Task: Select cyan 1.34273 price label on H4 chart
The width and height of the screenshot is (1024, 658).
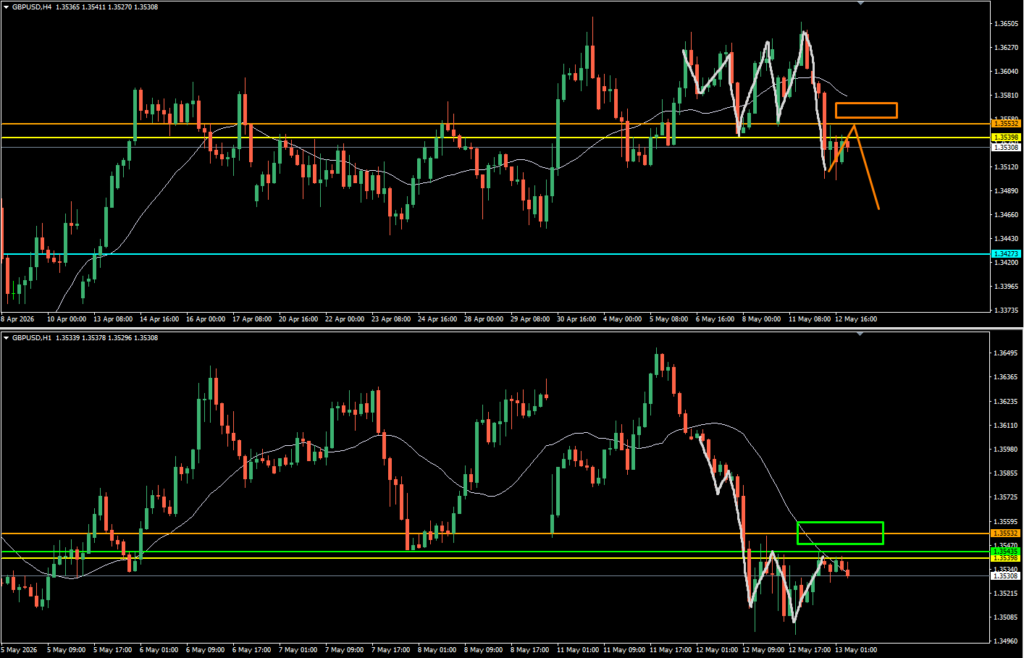Action: (x=1006, y=253)
